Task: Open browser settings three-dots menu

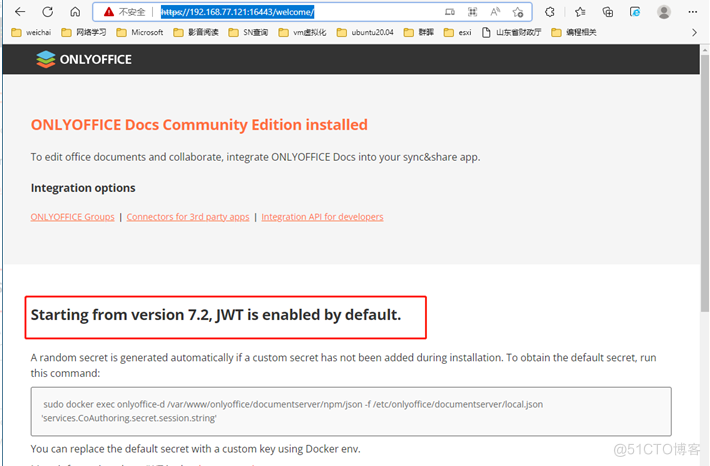Action: 692,12
